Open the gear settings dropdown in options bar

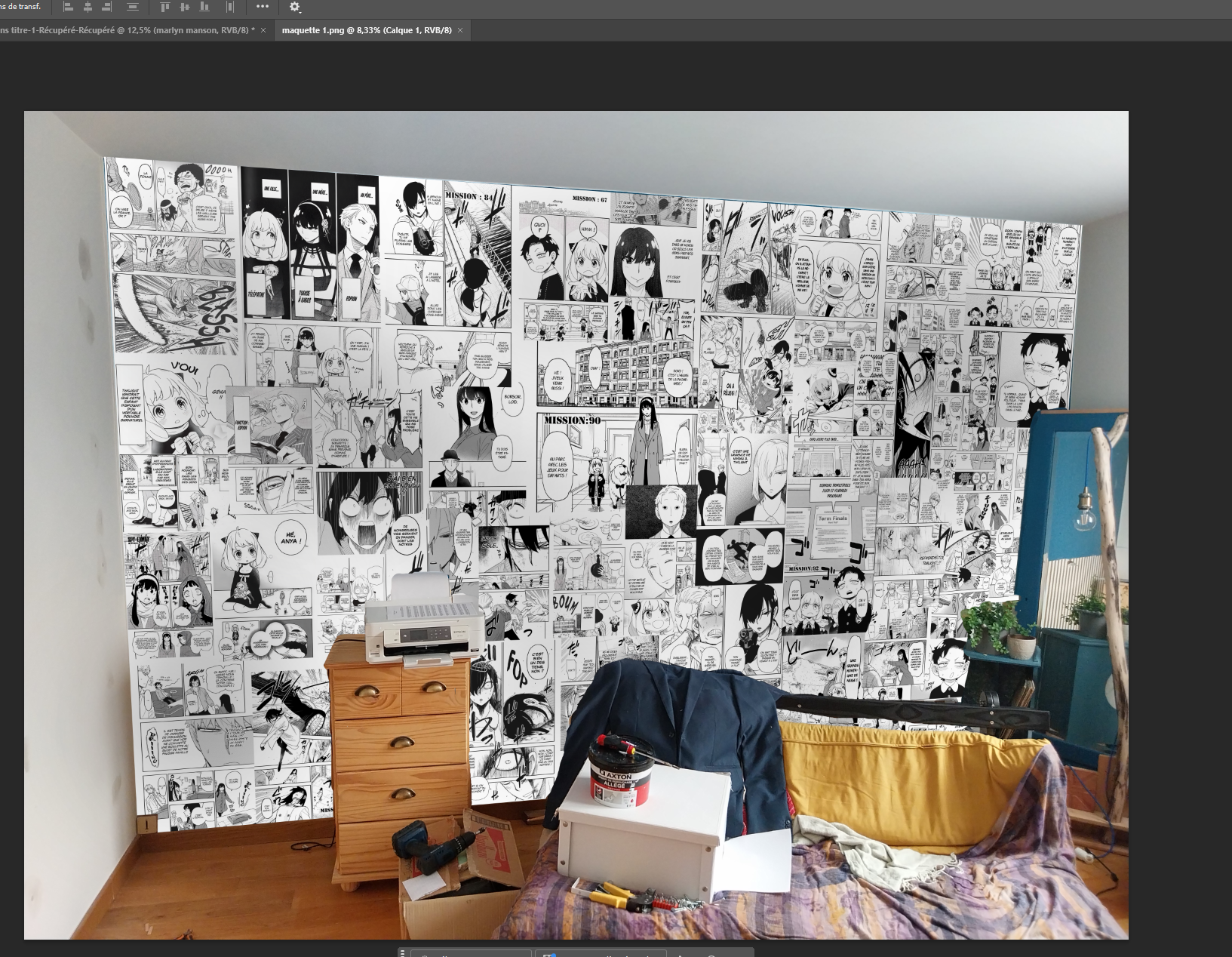(295, 7)
